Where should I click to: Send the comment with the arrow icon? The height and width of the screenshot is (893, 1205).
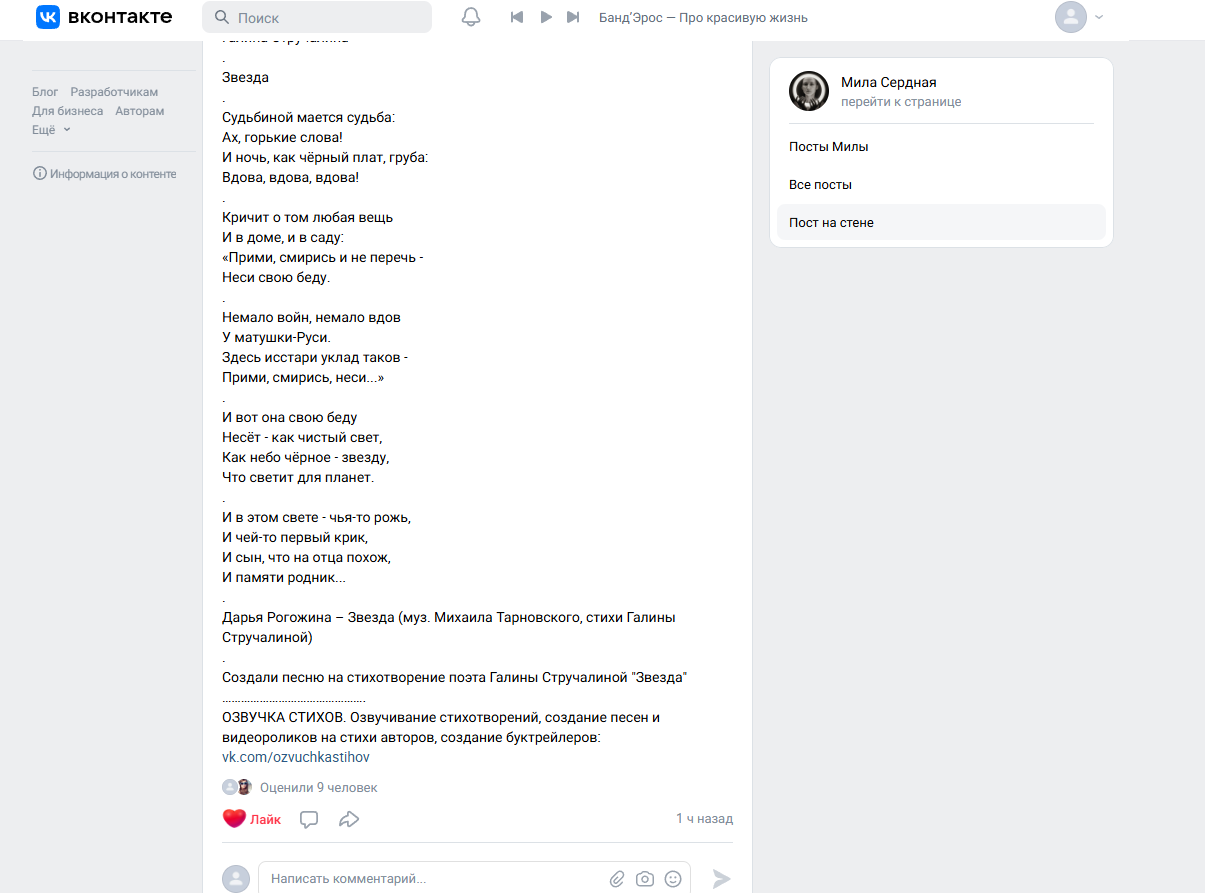tap(721, 879)
